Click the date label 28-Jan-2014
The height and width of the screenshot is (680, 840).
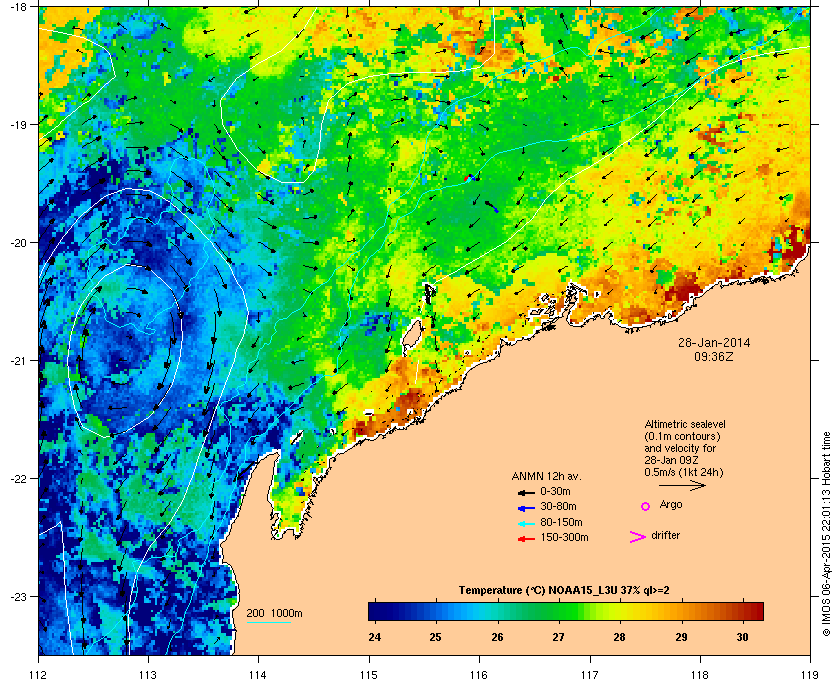pyautogui.click(x=714, y=343)
